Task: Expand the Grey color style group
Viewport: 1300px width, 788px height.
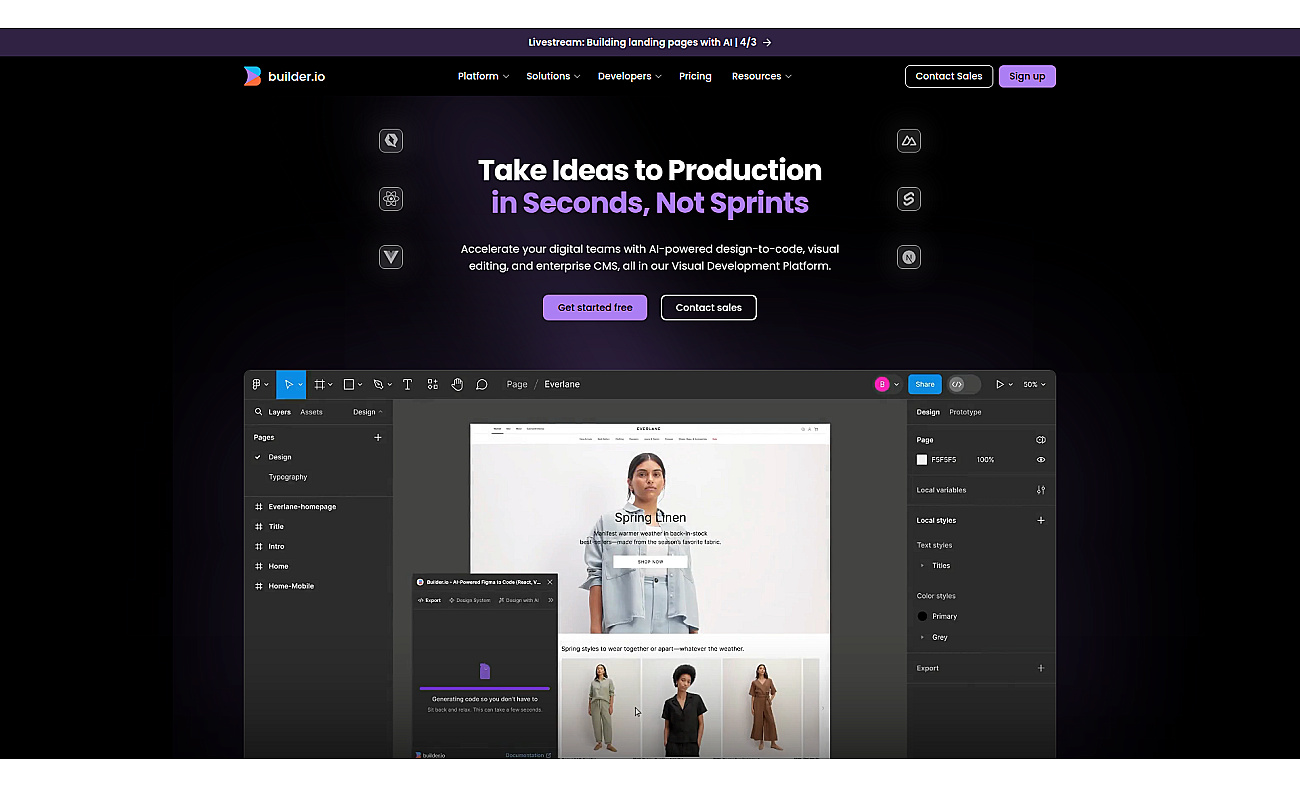Action: 922,637
